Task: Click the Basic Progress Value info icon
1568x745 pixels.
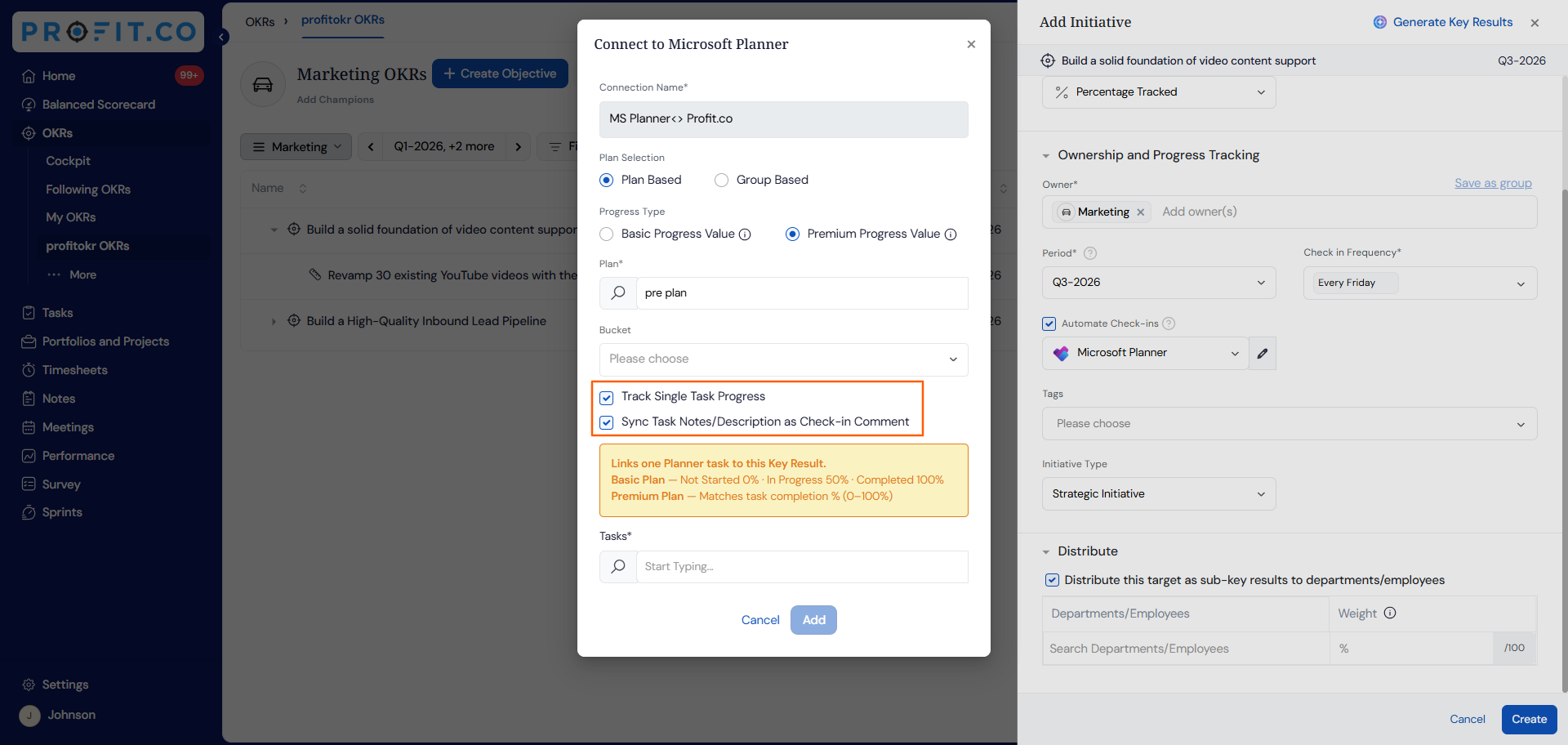Action: point(745,234)
